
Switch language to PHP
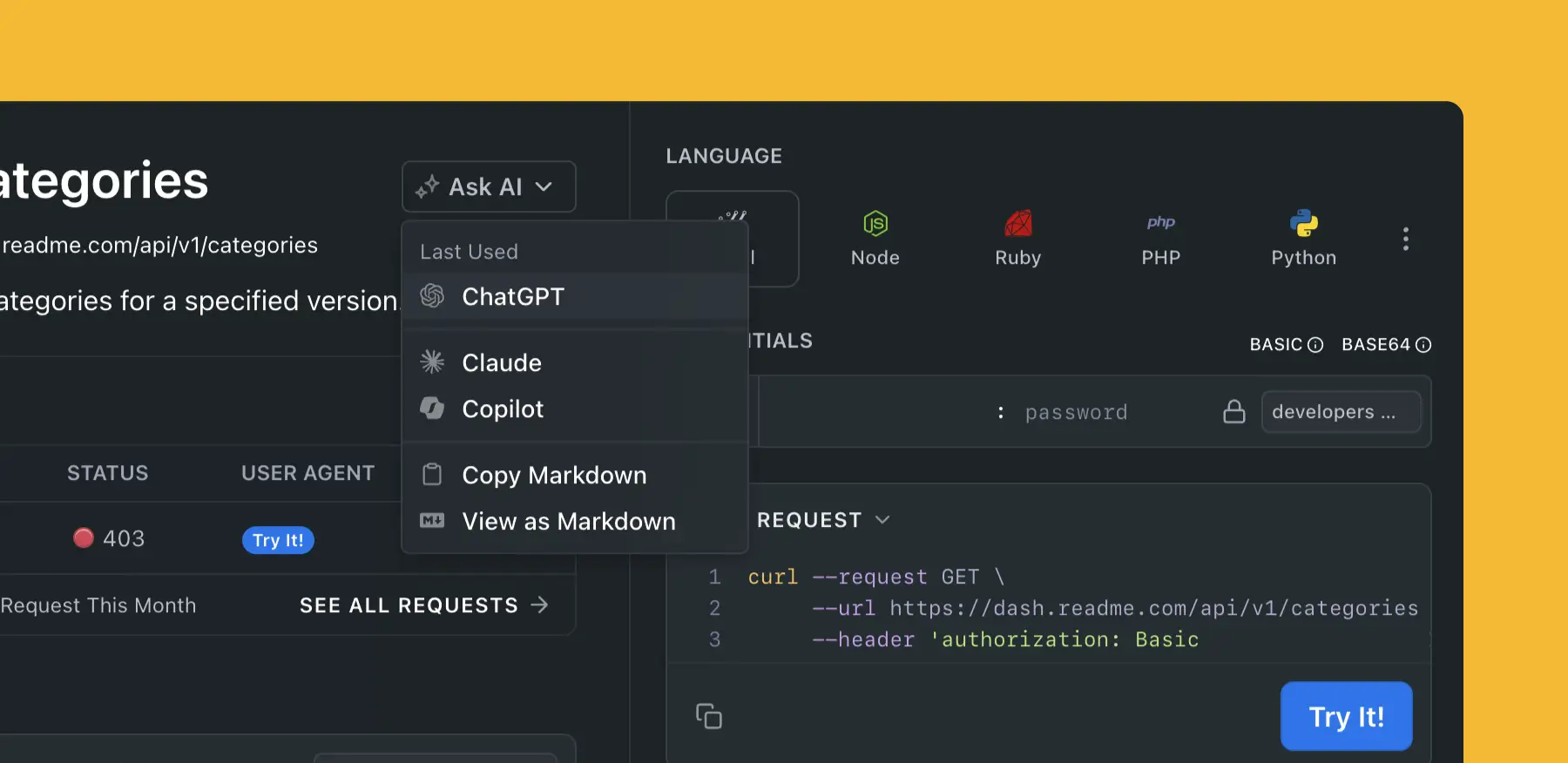pos(1160,239)
